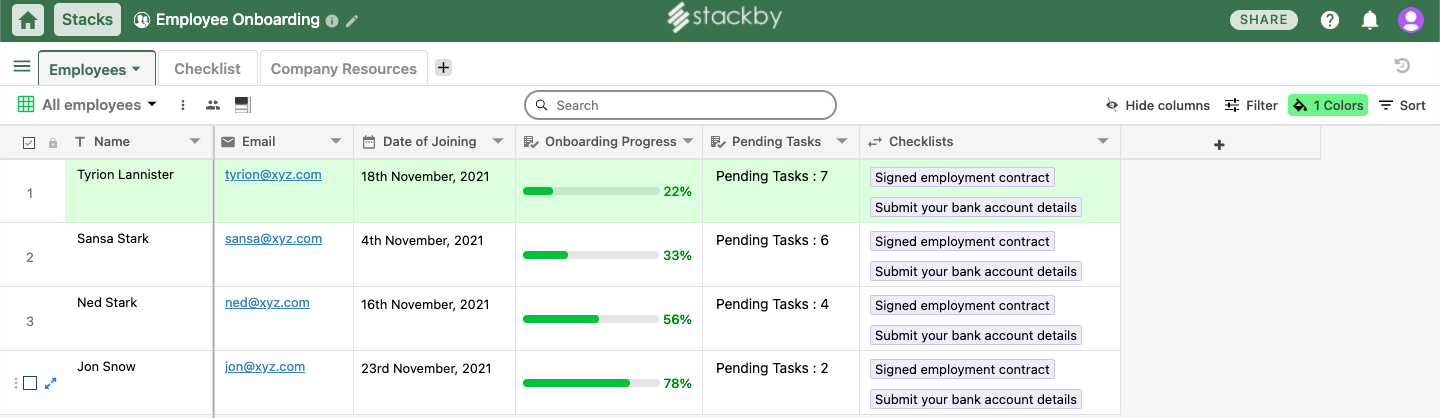Open the Name column dropdown arrow
1440x418 pixels.
pos(195,142)
